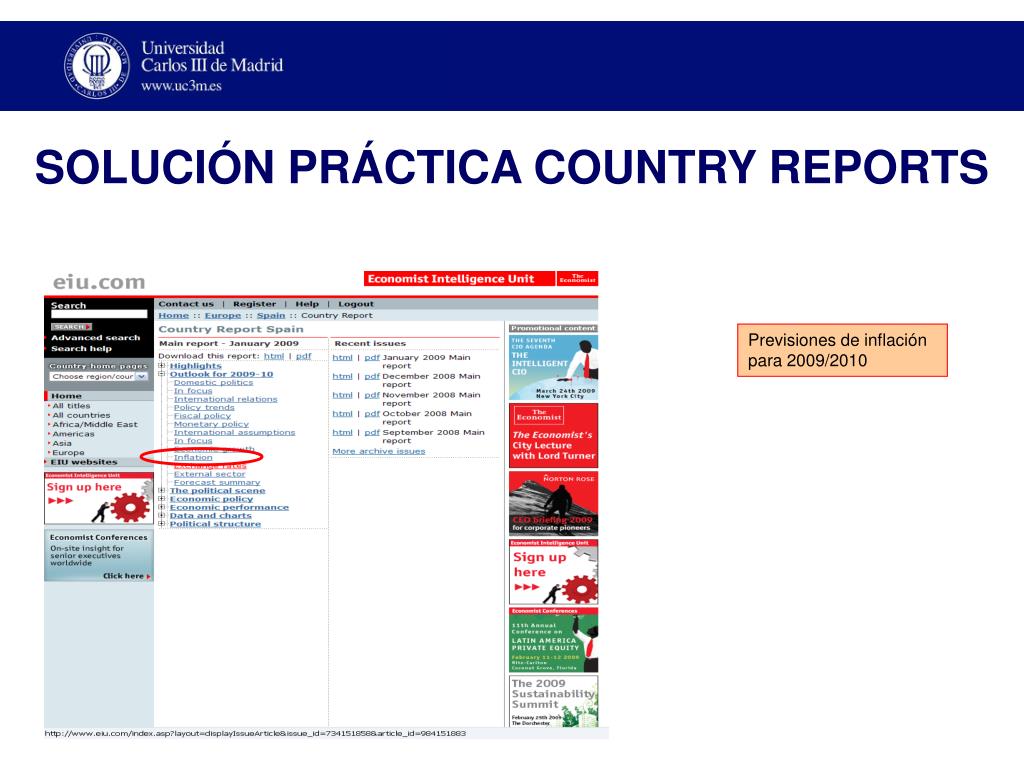Image resolution: width=1024 pixels, height=768 pixels.
Task: Go to the Home breadcrumb link
Action: pyautogui.click(x=173, y=315)
